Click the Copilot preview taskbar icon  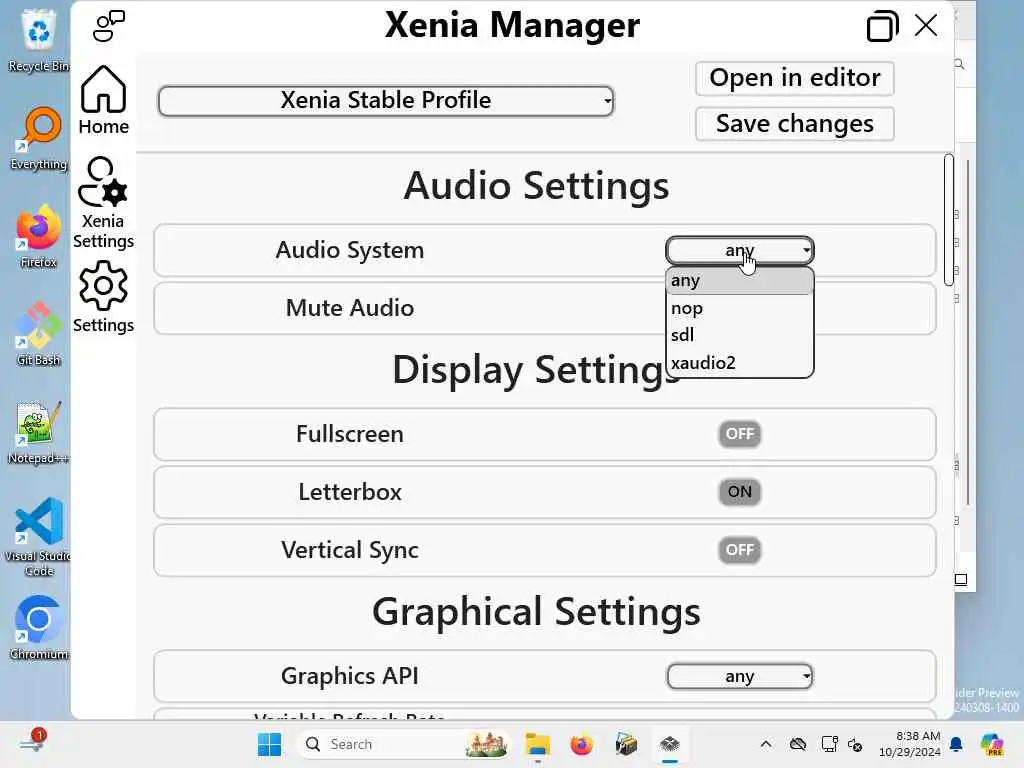click(992, 744)
